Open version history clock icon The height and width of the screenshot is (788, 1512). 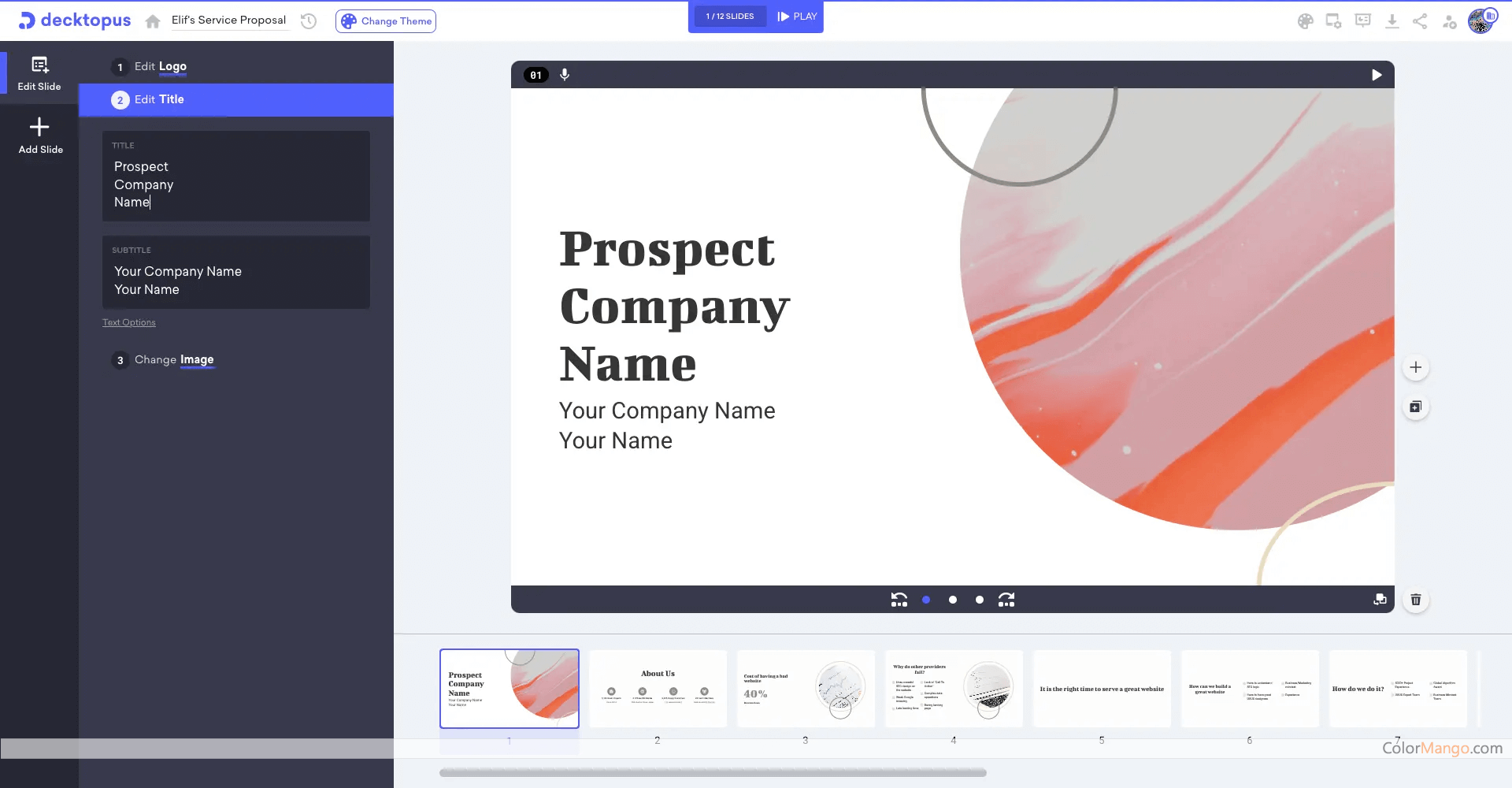coord(309,21)
